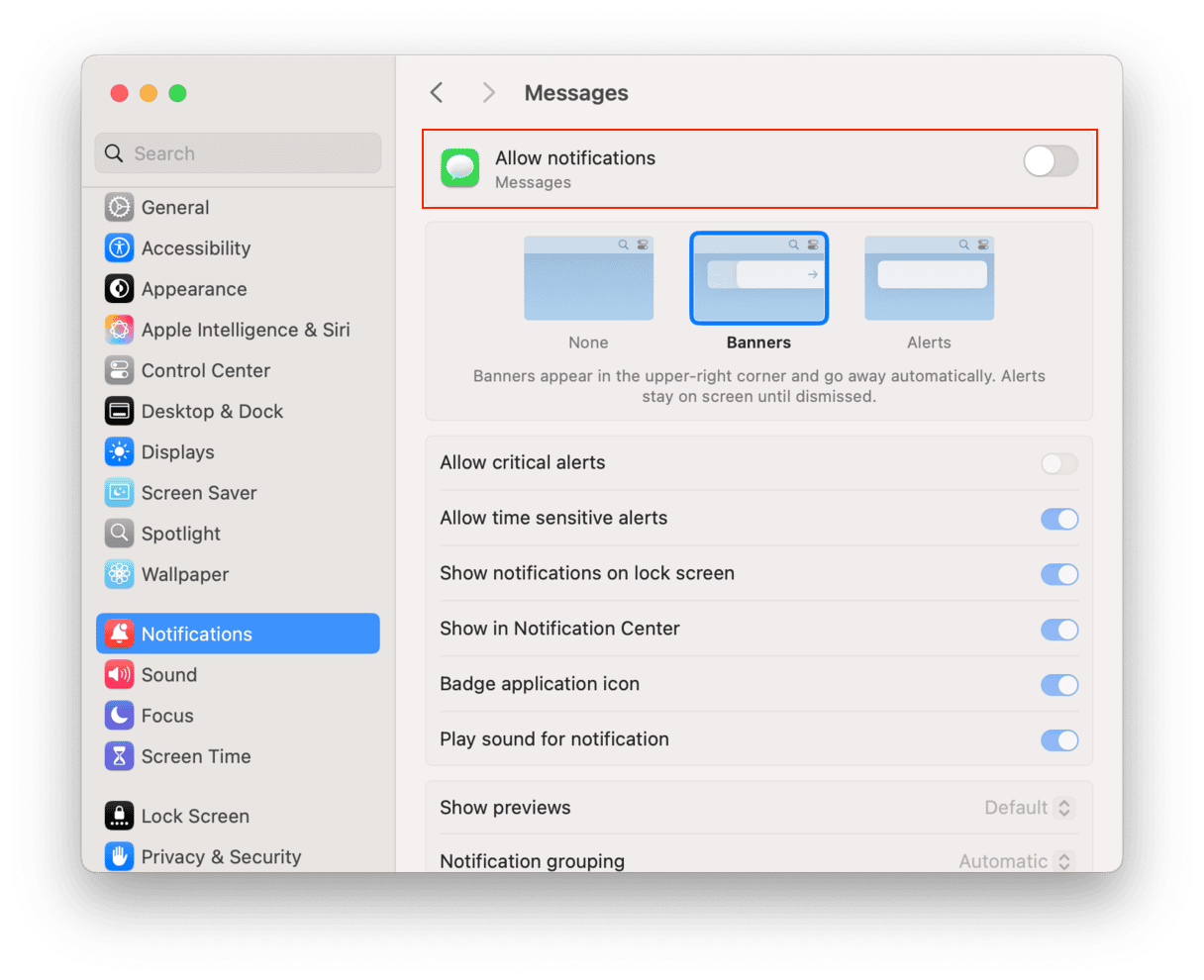
Task: Click the yellow minimize window button
Action: click(149, 93)
